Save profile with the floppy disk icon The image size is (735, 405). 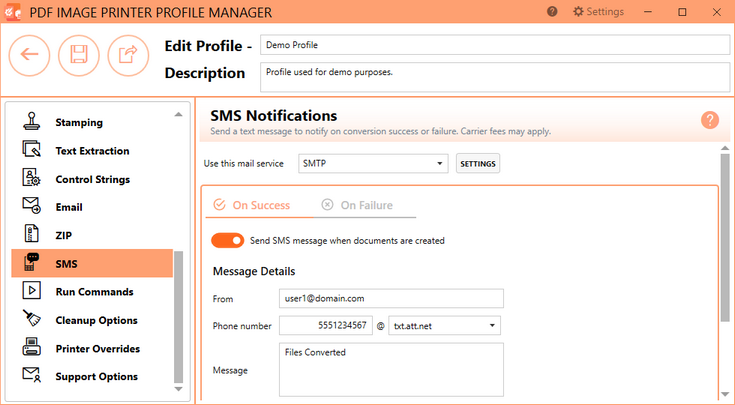[79, 55]
